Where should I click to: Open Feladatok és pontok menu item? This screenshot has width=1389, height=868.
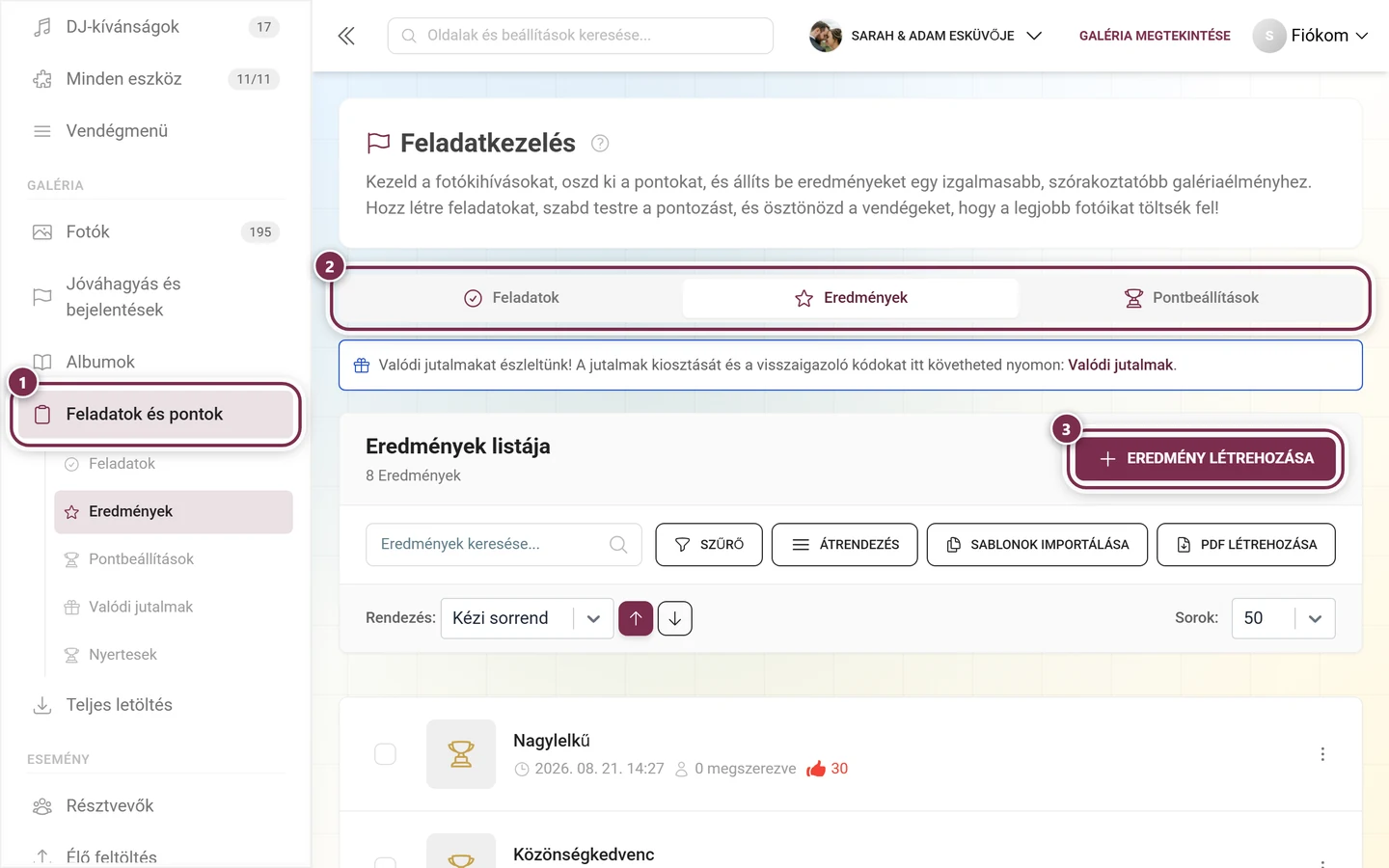156,415
